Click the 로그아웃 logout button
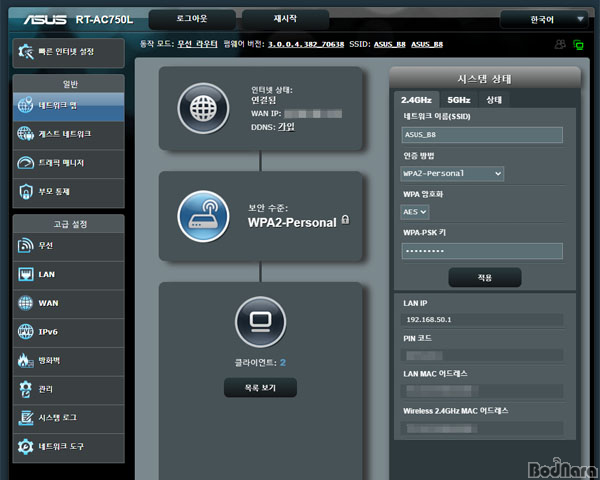The image size is (600, 480). pos(192,19)
